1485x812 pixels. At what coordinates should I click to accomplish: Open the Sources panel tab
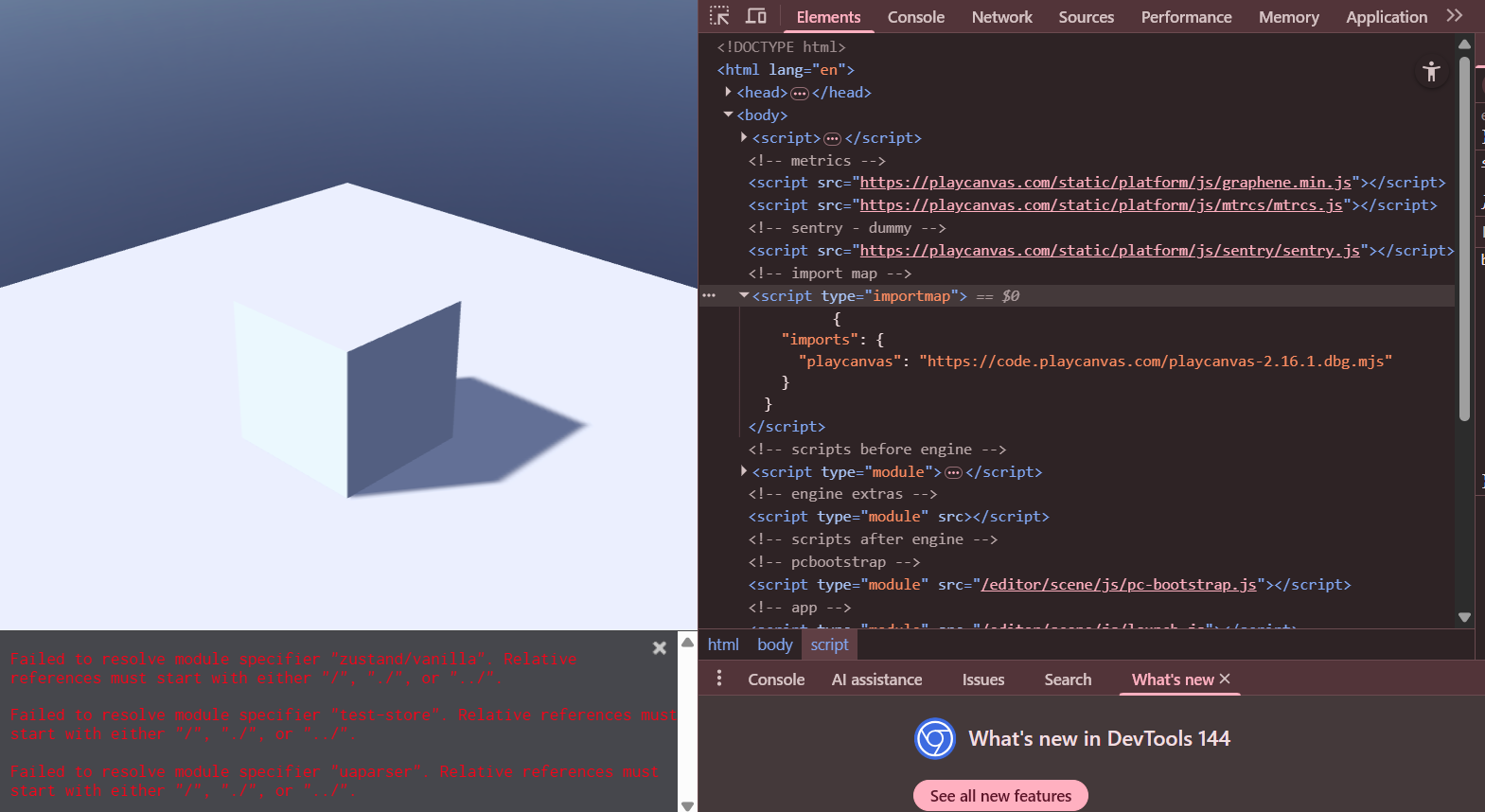(x=1086, y=17)
